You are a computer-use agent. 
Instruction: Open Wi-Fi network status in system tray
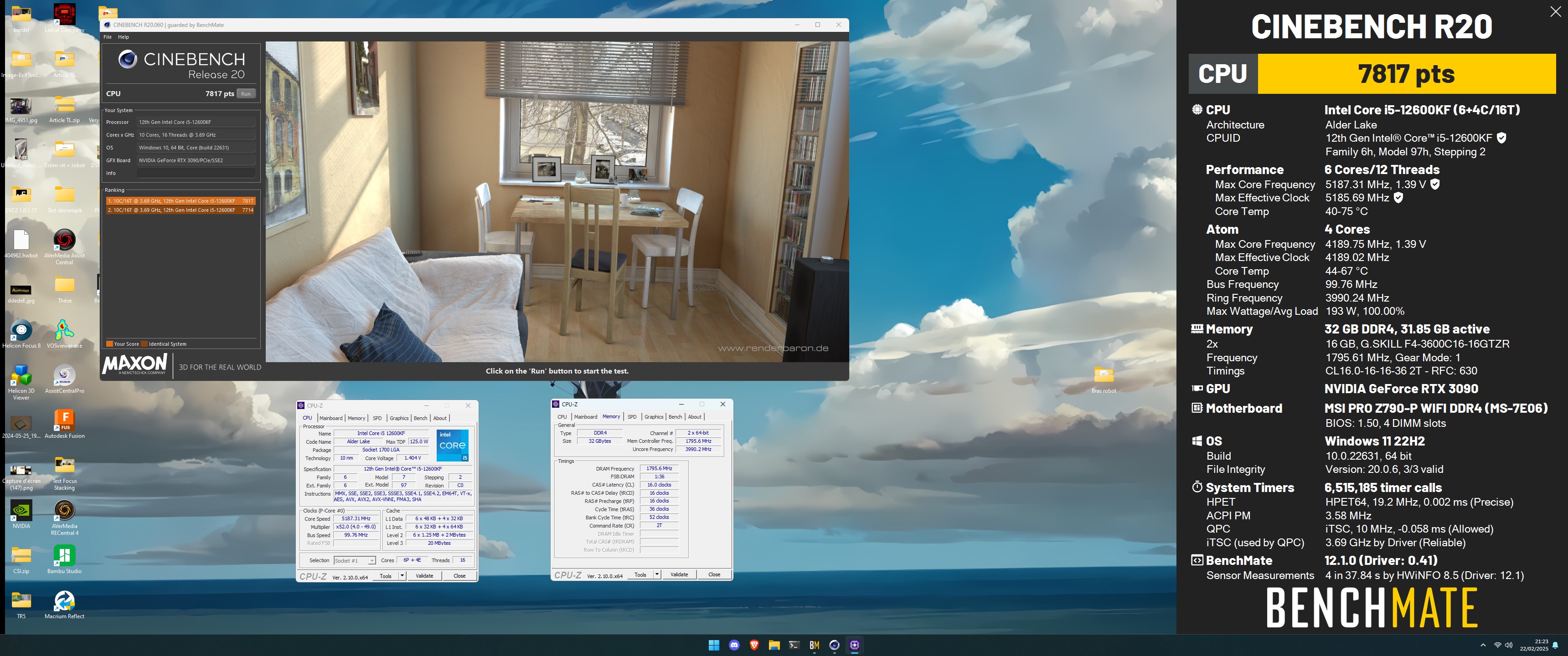pos(1497,645)
